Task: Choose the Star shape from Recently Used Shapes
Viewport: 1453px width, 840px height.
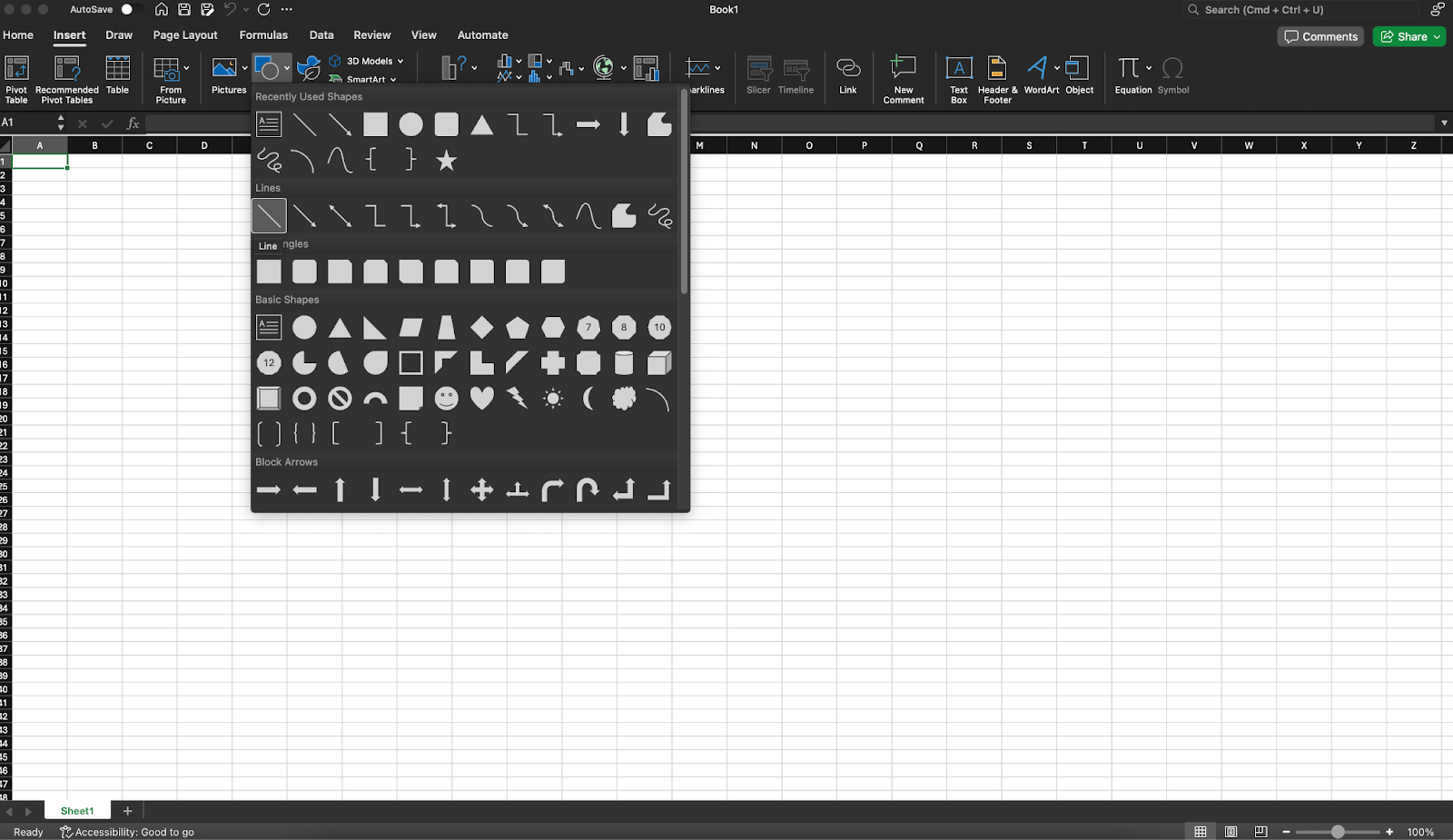Action: (x=446, y=161)
